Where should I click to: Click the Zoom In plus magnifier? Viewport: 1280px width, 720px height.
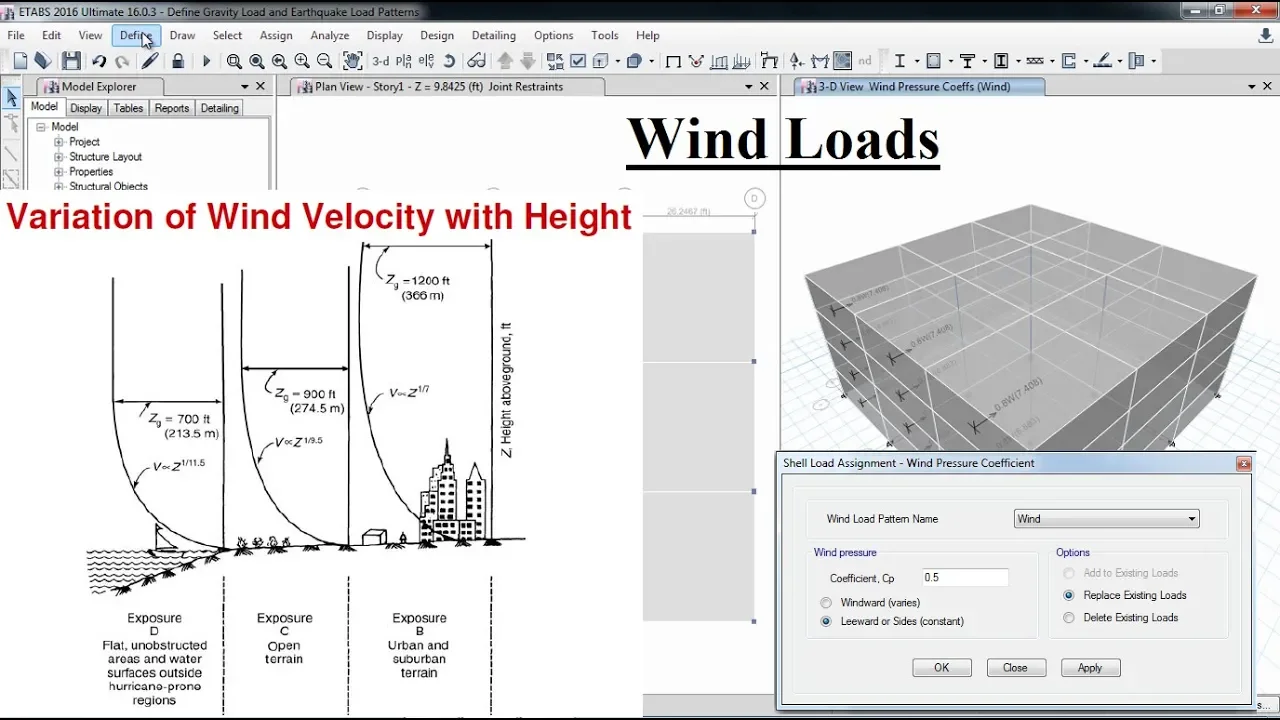pos(302,61)
